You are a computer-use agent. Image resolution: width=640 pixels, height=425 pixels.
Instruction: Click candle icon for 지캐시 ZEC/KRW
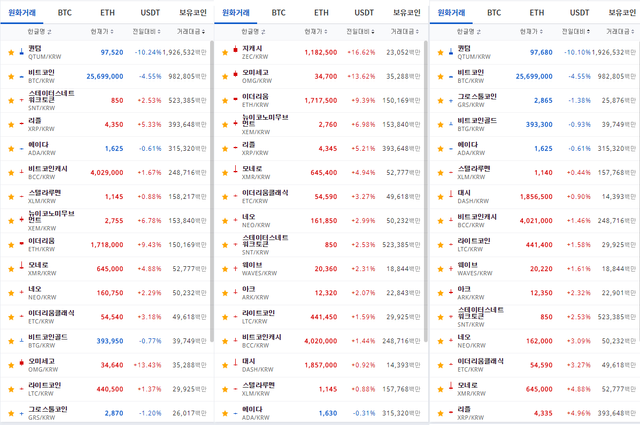pos(236,49)
